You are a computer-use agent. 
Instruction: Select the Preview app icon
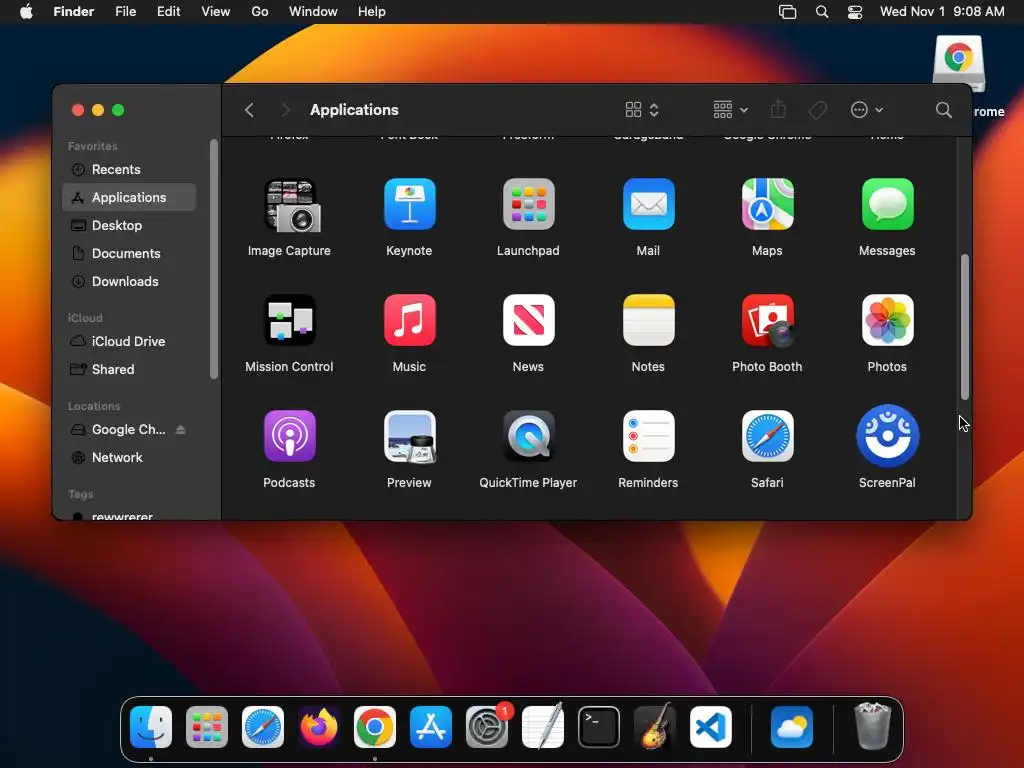pos(409,436)
